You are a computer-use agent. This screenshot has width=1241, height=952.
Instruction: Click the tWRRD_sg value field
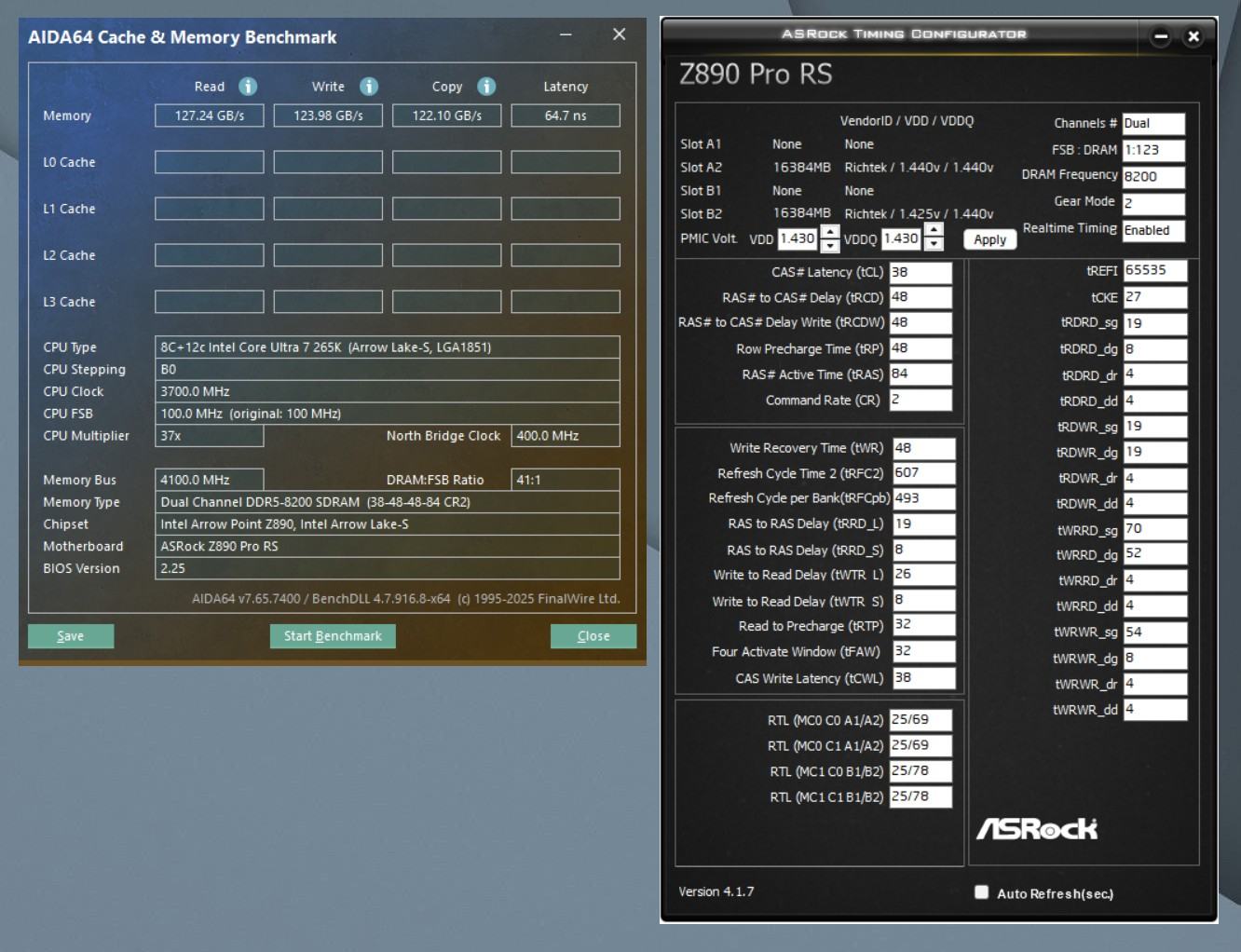click(x=1155, y=529)
